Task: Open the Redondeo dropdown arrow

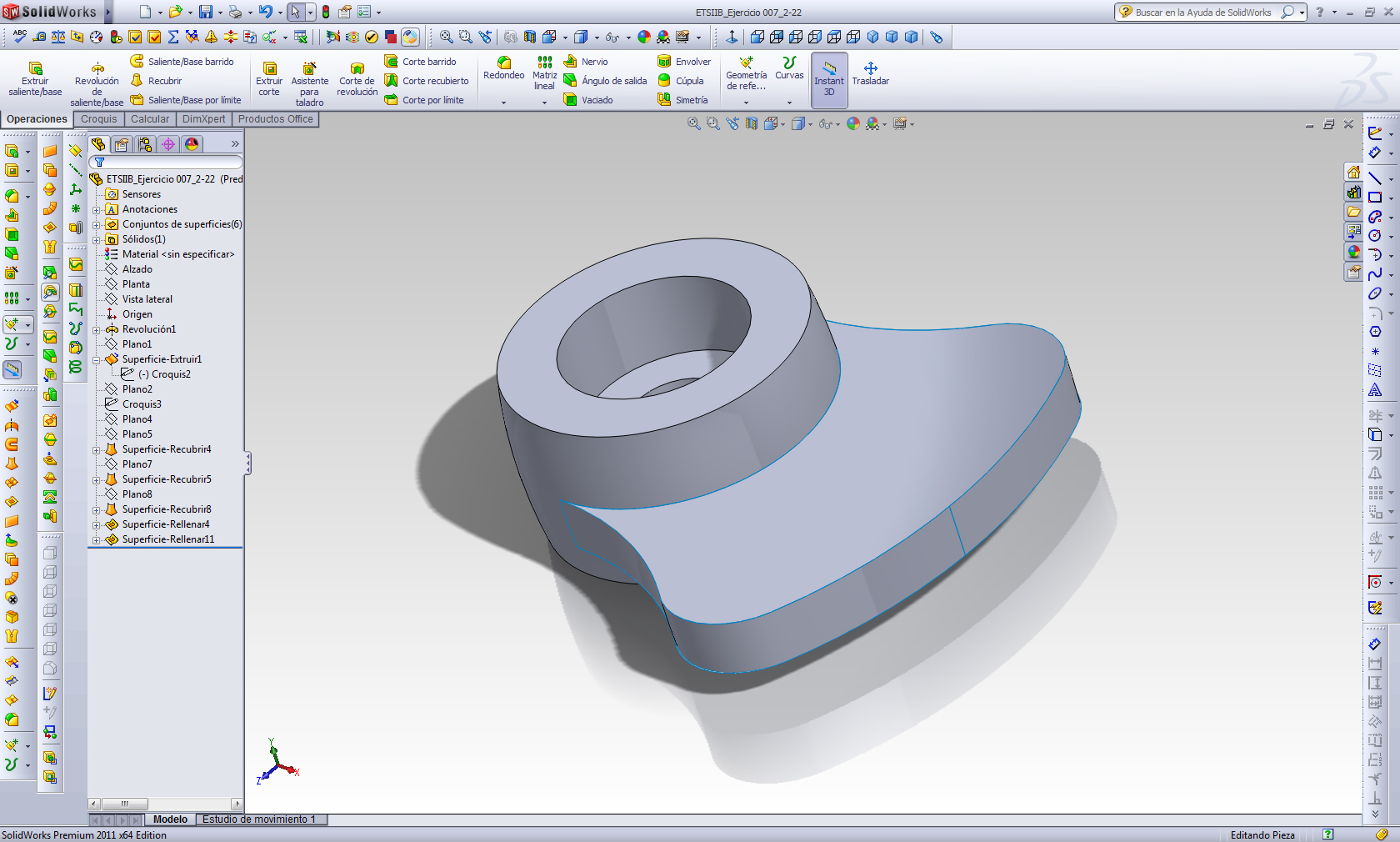Action: (x=503, y=103)
